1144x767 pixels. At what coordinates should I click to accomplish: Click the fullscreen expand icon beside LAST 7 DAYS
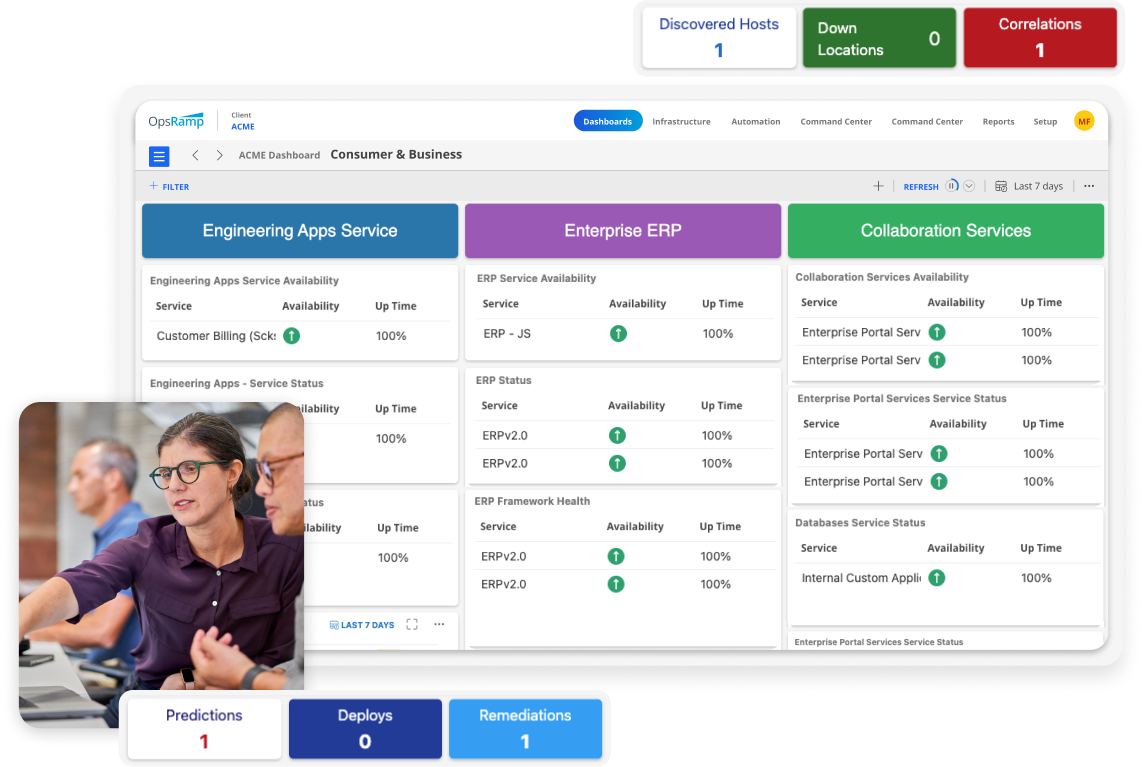(412, 625)
